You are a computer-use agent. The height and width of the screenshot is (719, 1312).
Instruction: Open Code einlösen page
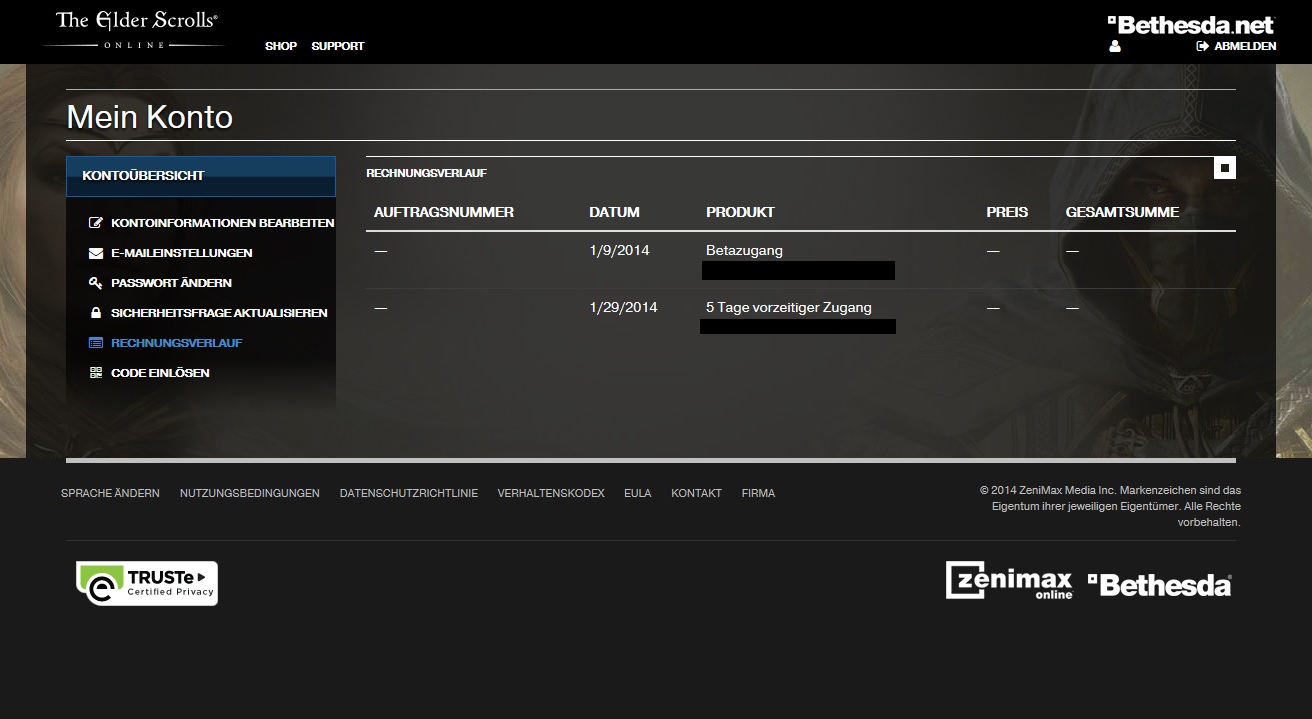[160, 373]
